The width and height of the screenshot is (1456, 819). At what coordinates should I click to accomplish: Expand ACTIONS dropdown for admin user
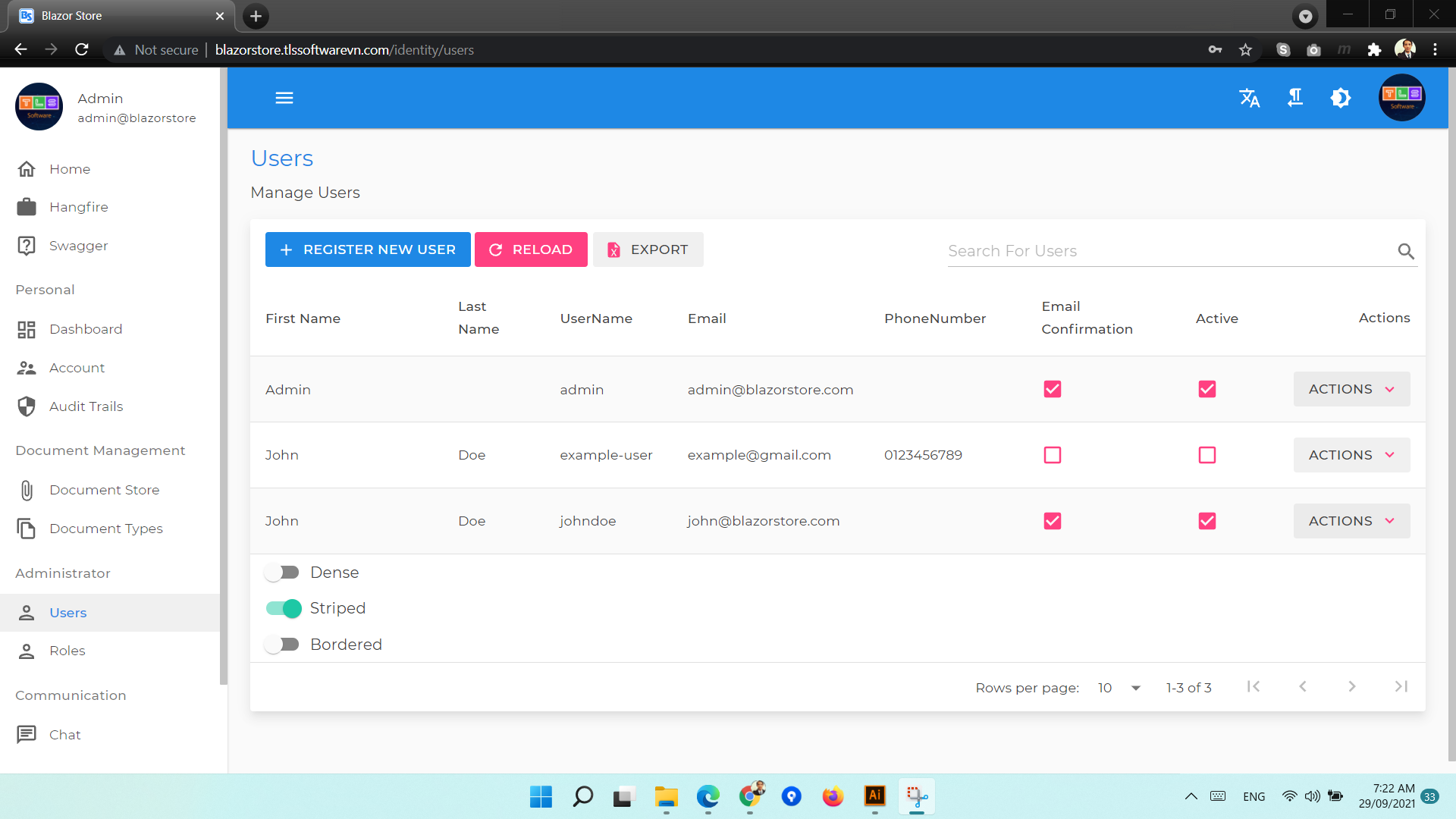pyautogui.click(x=1351, y=389)
